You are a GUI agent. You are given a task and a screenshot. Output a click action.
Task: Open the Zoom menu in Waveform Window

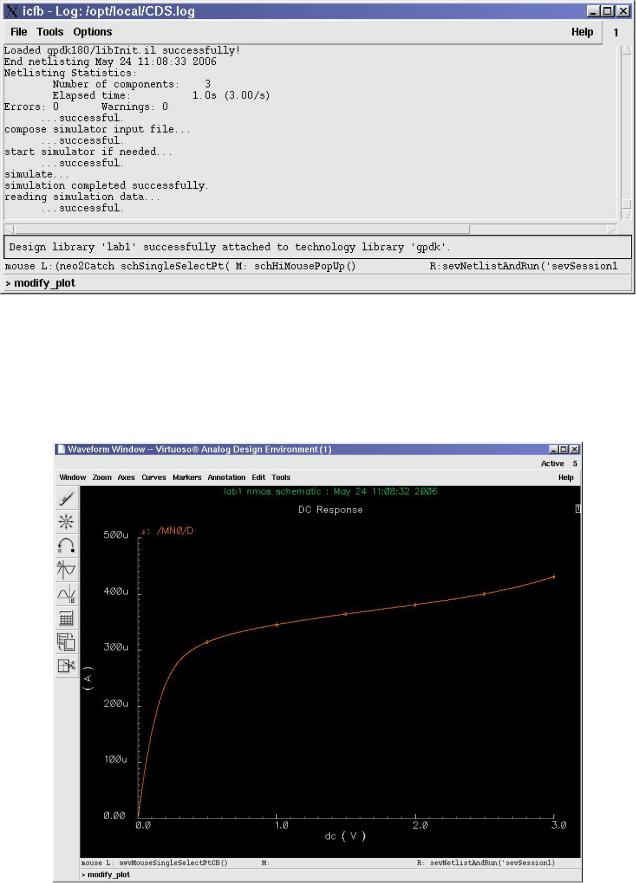click(x=102, y=477)
